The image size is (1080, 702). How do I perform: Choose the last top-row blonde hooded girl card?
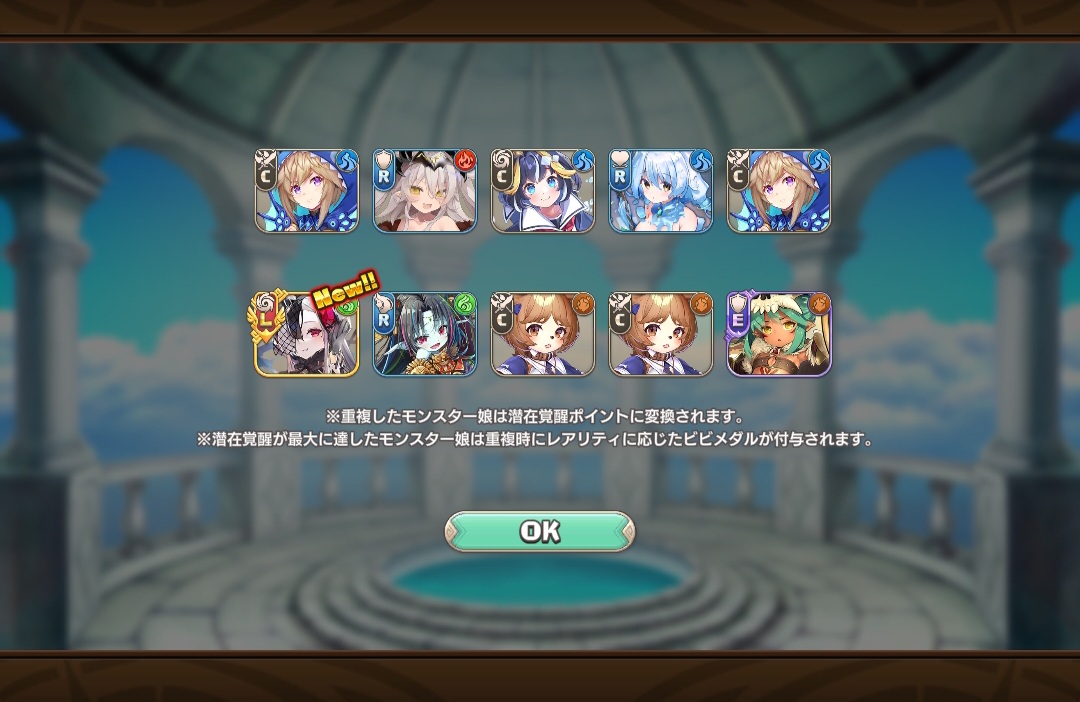[779, 191]
